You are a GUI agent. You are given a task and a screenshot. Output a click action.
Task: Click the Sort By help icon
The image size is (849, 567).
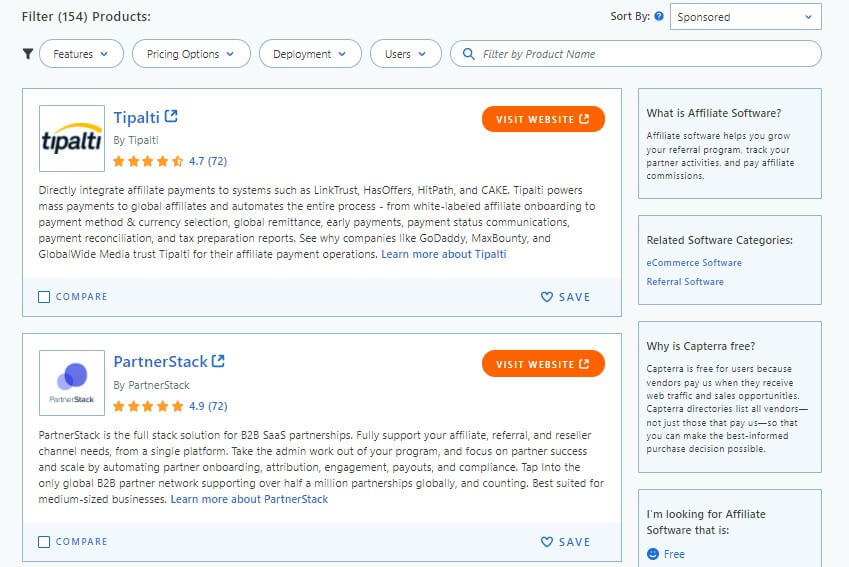pos(658,17)
